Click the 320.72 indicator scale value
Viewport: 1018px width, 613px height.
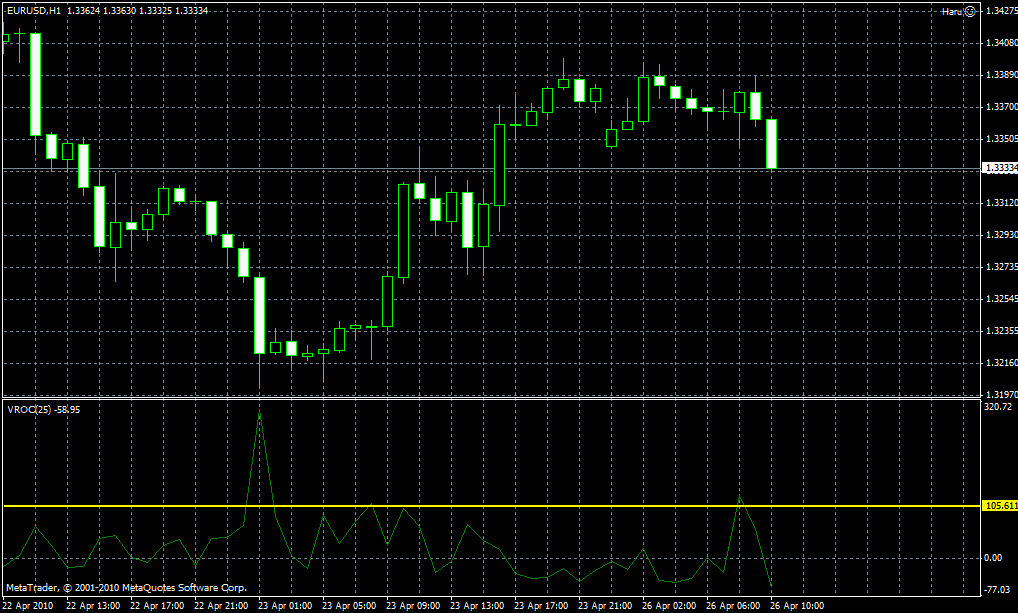pyautogui.click(x=999, y=408)
